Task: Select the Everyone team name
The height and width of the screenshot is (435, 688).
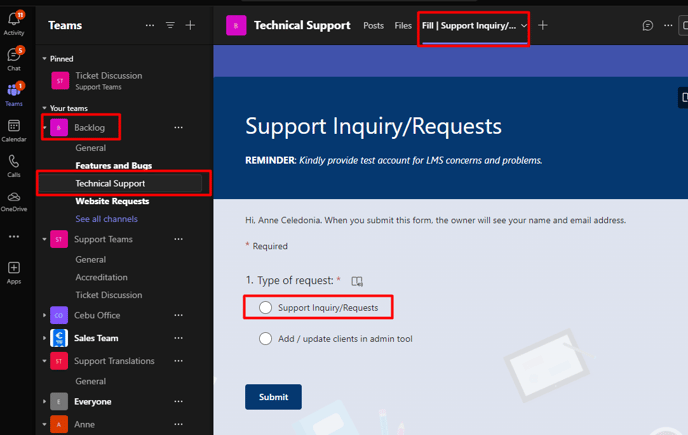Action: point(93,402)
